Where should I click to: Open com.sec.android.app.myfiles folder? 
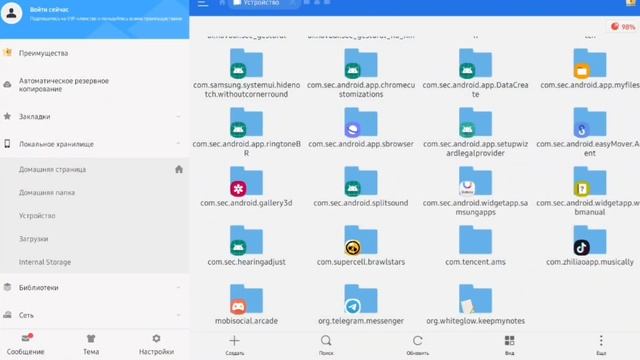590,69
